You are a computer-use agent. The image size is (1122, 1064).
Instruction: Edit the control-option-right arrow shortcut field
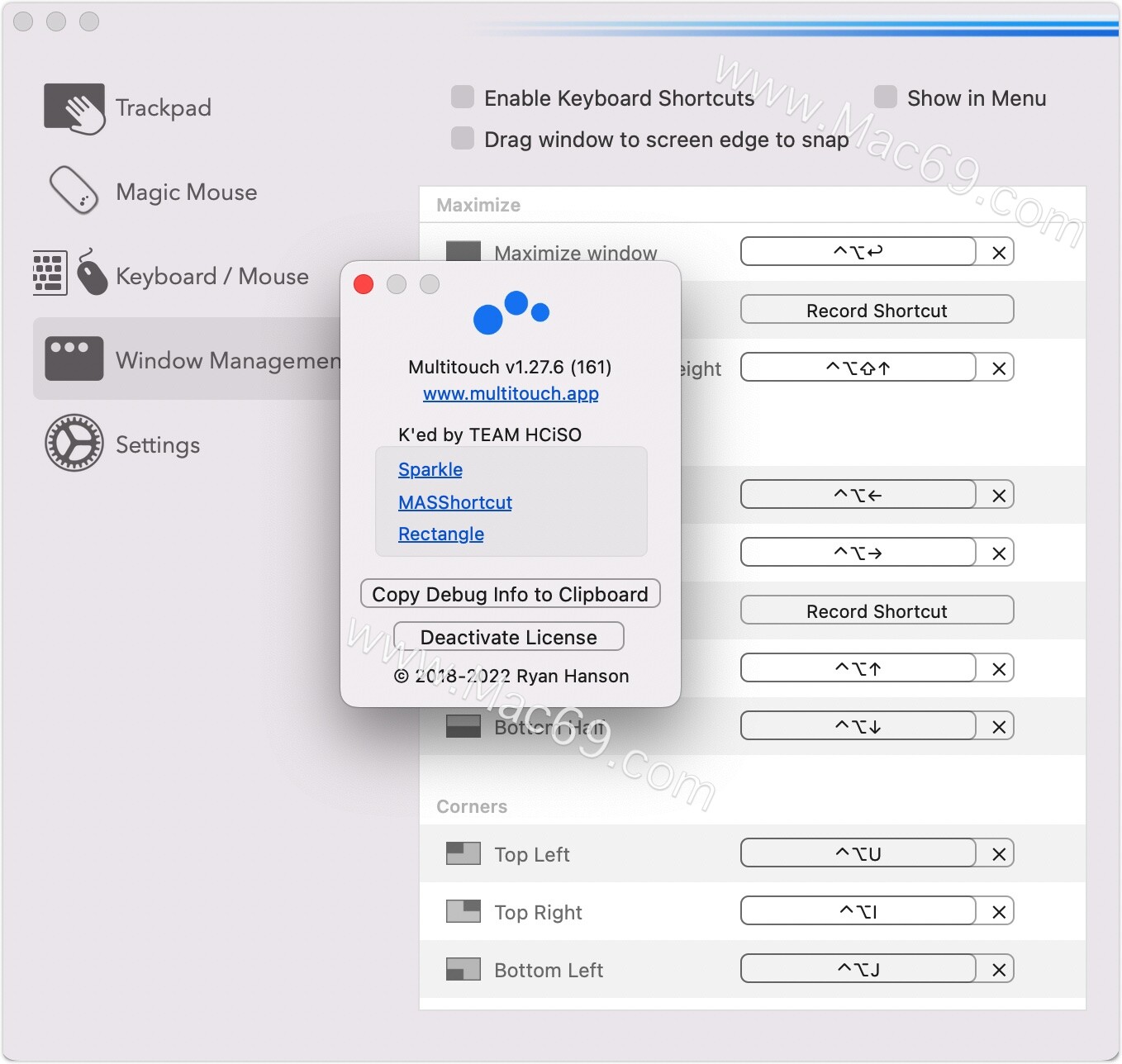click(x=858, y=553)
